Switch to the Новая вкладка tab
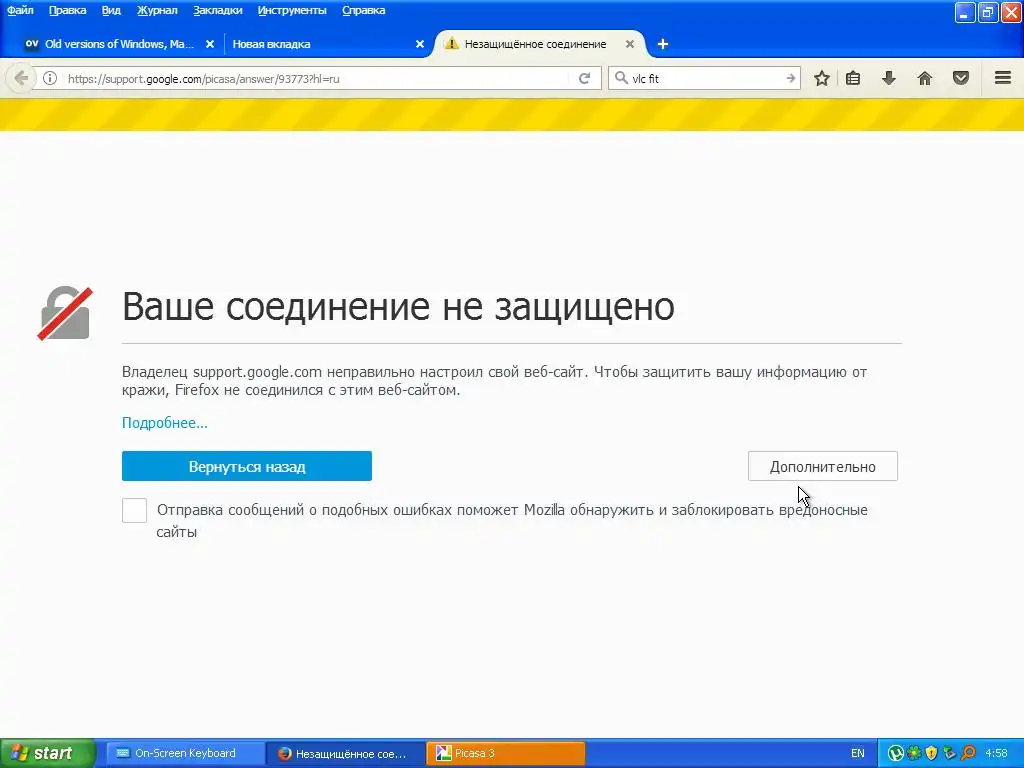The height and width of the screenshot is (768, 1024). point(327,44)
